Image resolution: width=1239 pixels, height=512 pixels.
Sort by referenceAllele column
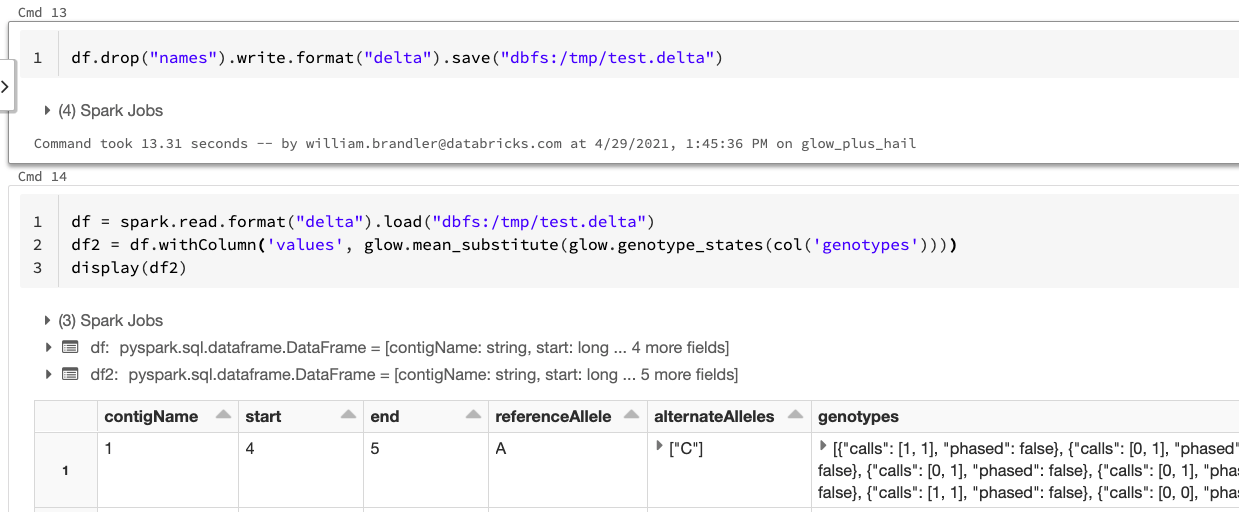[x=631, y=416]
